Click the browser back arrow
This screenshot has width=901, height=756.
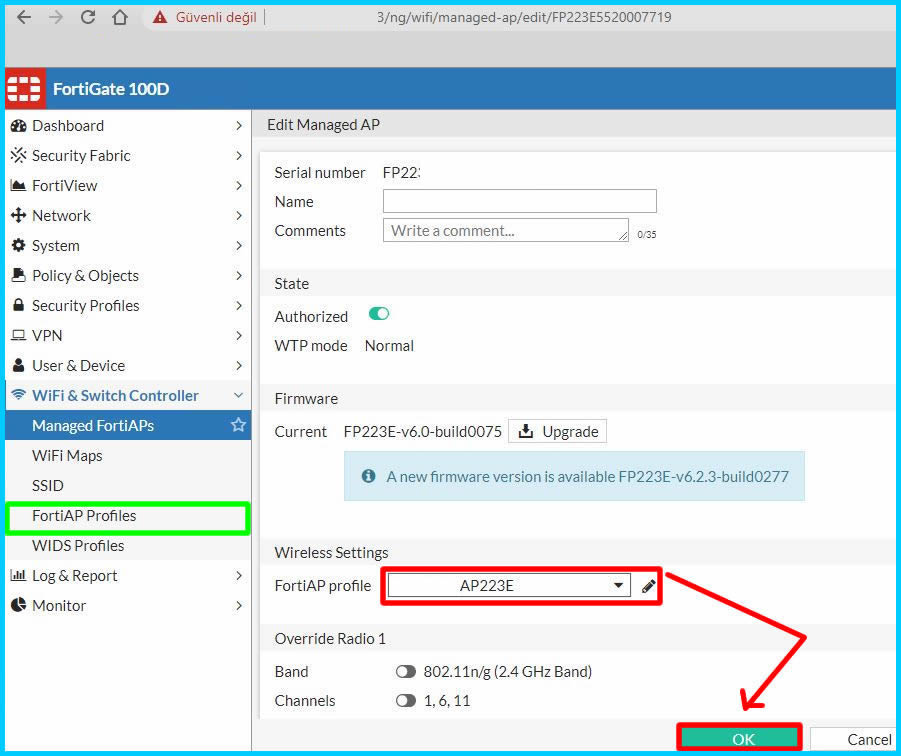pyautogui.click(x=24, y=17)
